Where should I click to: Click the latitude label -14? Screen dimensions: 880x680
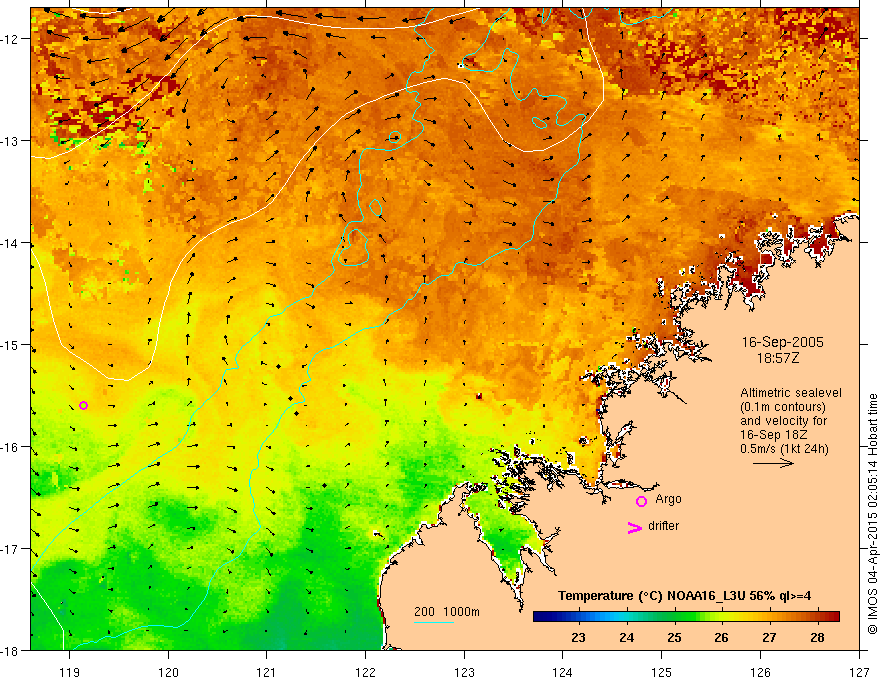(x=10, y=243)
